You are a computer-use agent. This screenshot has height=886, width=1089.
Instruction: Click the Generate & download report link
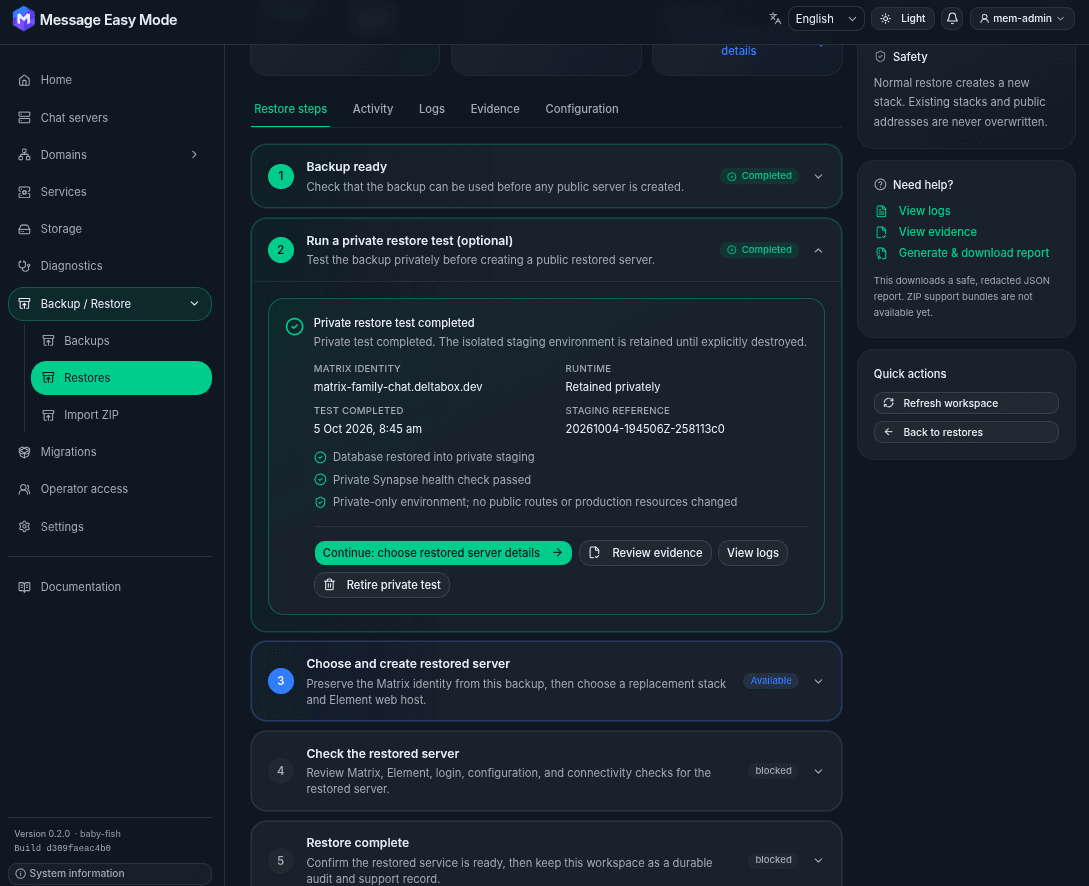click(973, 253)
